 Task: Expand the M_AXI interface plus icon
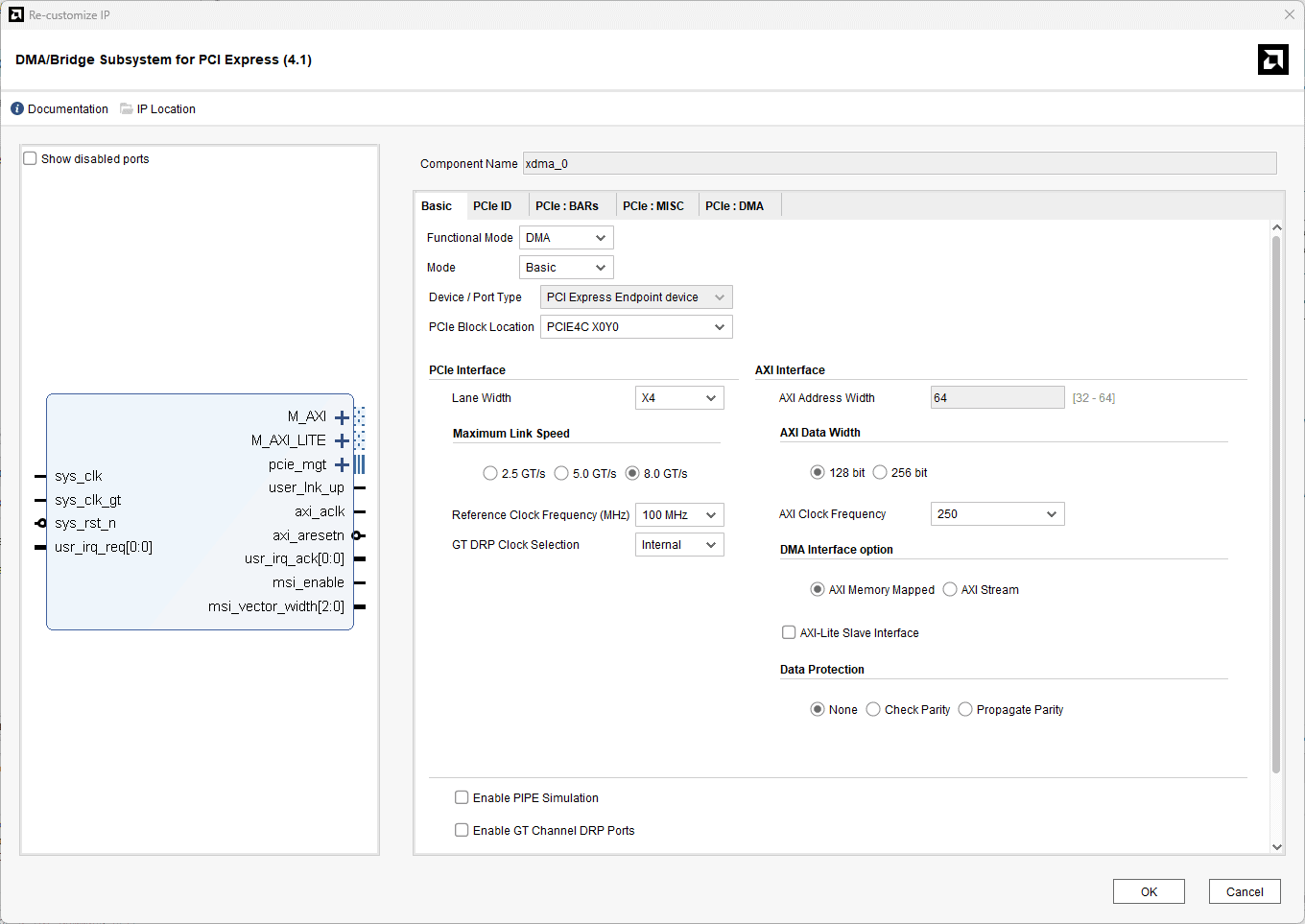pyautogui.click(x=342, y=417)
